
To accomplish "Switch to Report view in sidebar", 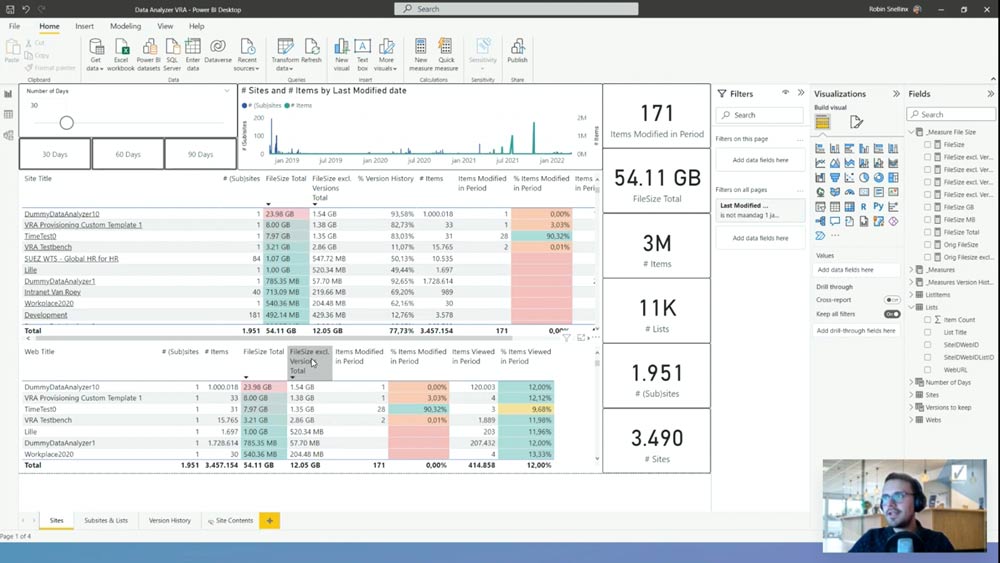I will point(8,94).
